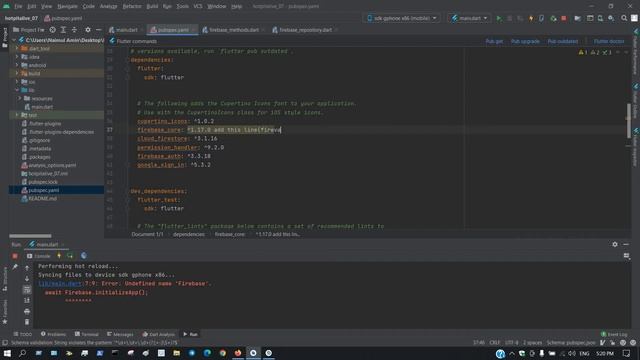Screen dimensions: 640x360
Task: Open the Refactor menu
Action: pyautogui.click(x=132, y=7)
